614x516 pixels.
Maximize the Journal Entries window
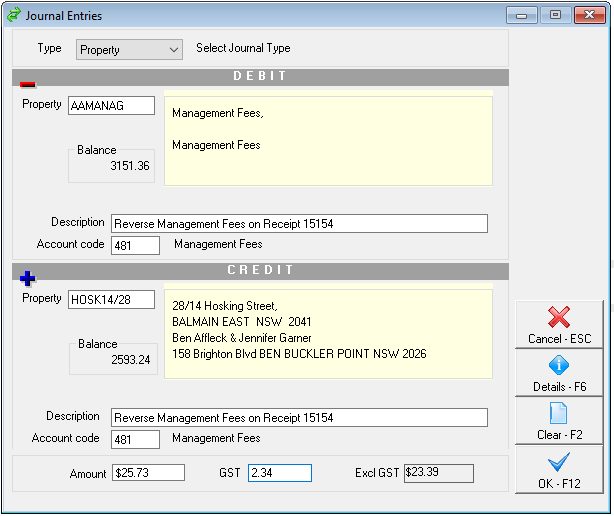[x=555, y=15]
